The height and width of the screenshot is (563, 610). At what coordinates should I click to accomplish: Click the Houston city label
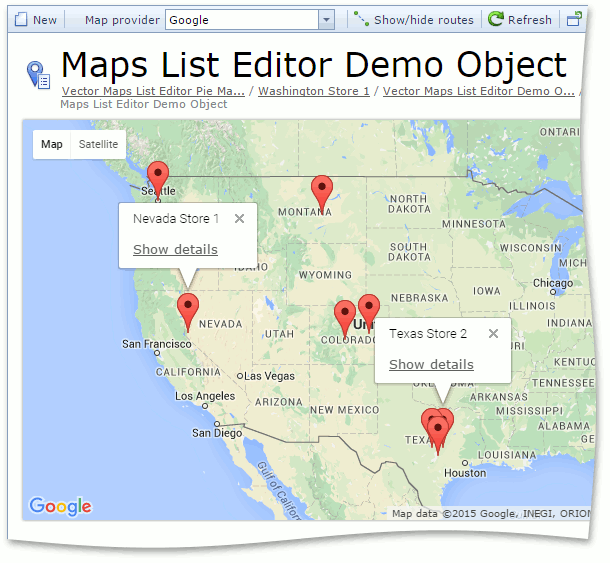465,473
